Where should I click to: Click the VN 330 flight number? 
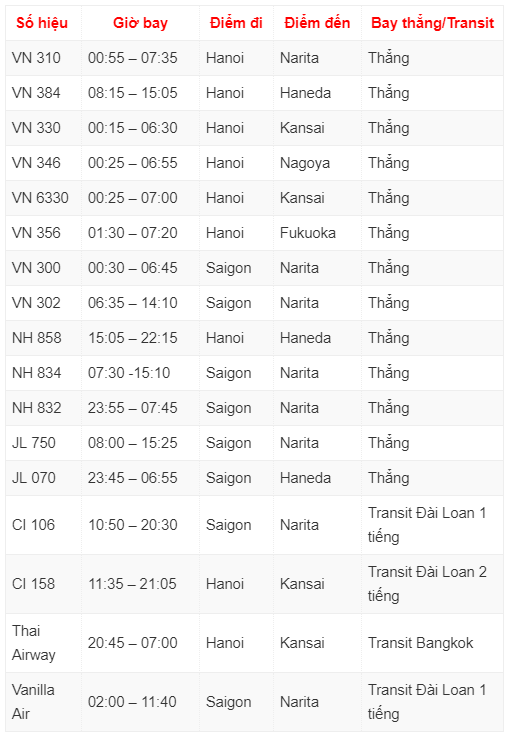point(36,128)
